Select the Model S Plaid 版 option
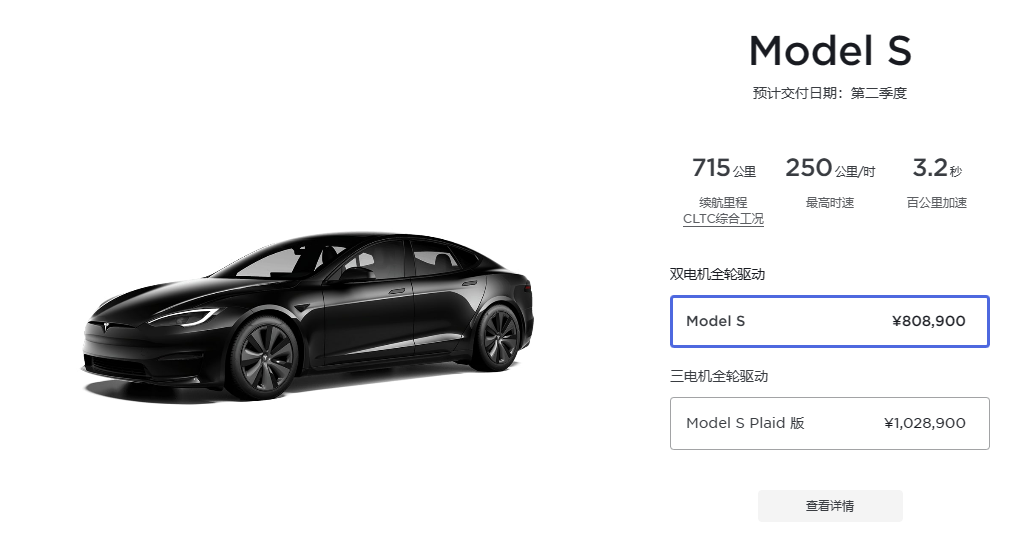 [x=829, y=423]
